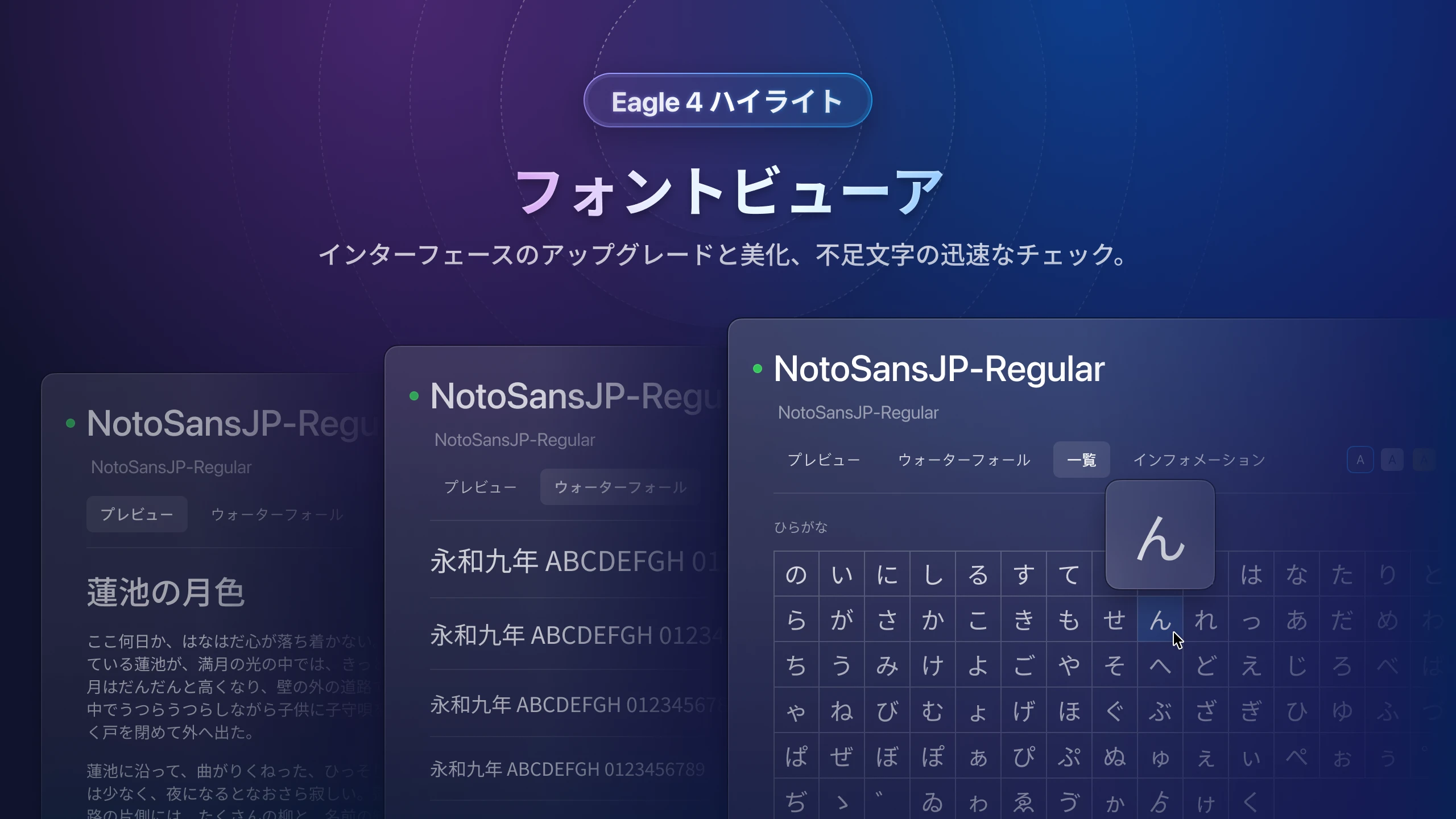The width and height of the screenshot is (1456, 819).
Task: Select the ぴ glyph cell
Action: point(1024,756)
